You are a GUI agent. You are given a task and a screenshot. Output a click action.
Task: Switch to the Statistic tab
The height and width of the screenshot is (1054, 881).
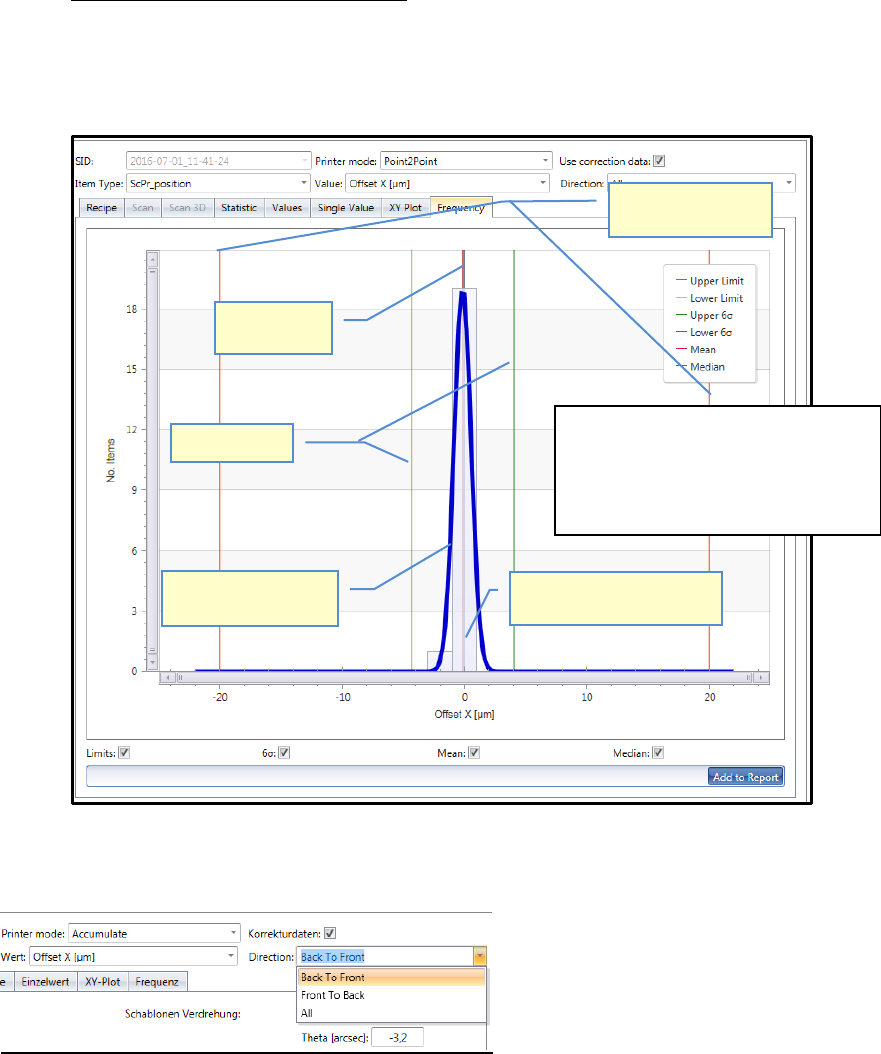(239, 208)
